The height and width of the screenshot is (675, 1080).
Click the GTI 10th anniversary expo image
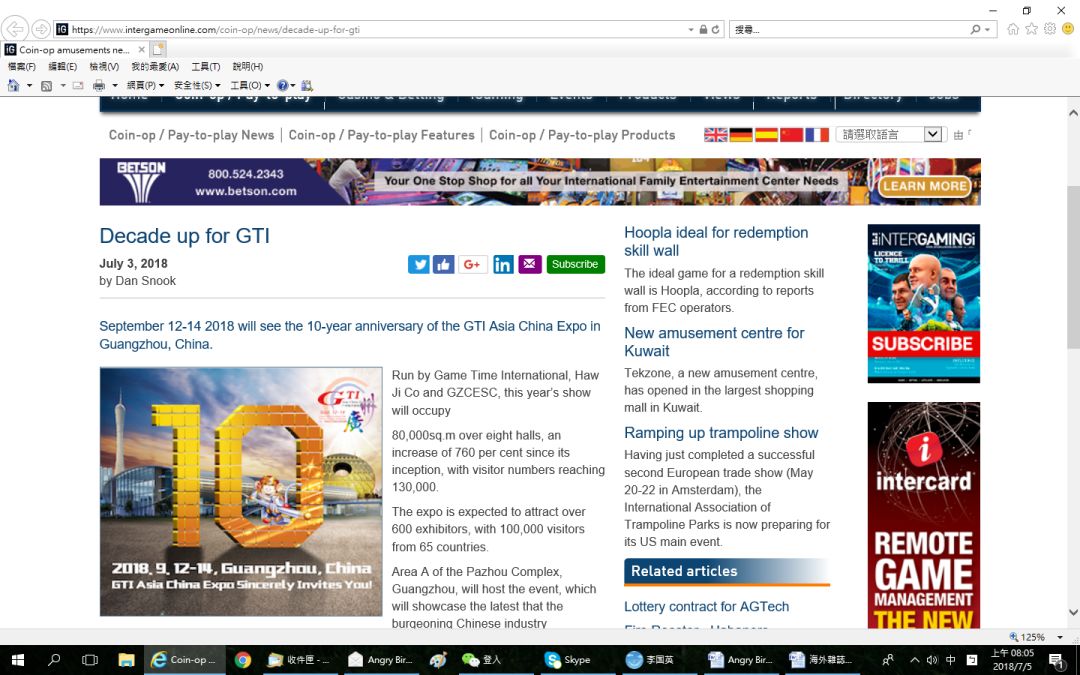[x=241, y=492]
